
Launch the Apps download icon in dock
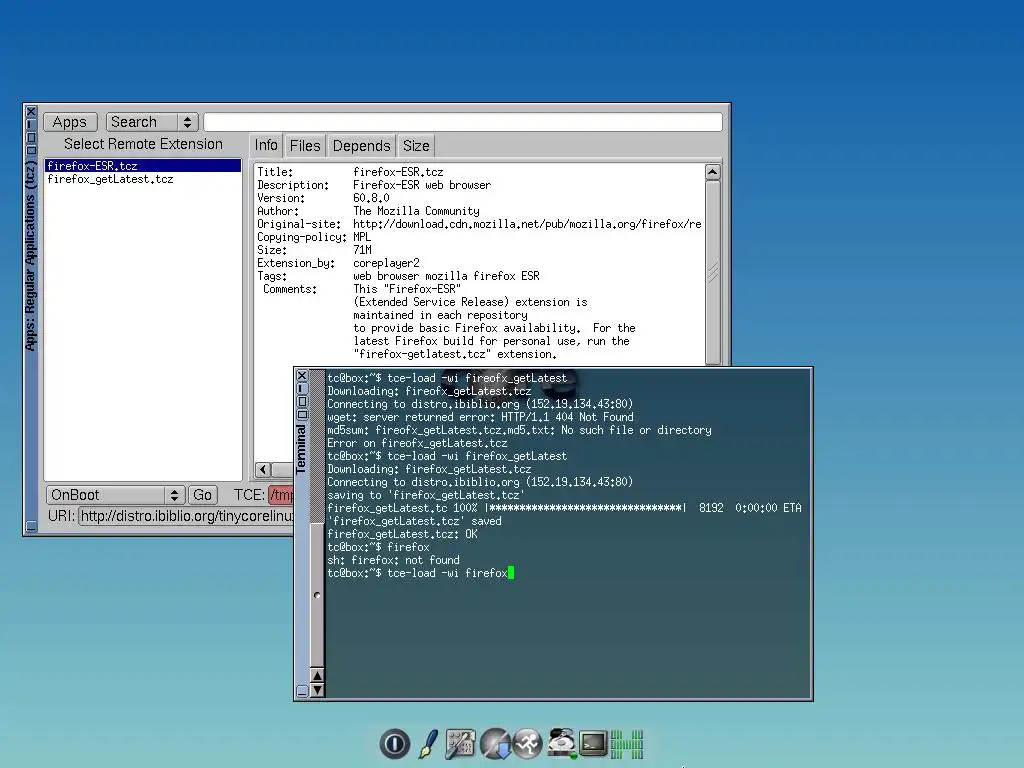click(x=495, y=743)
